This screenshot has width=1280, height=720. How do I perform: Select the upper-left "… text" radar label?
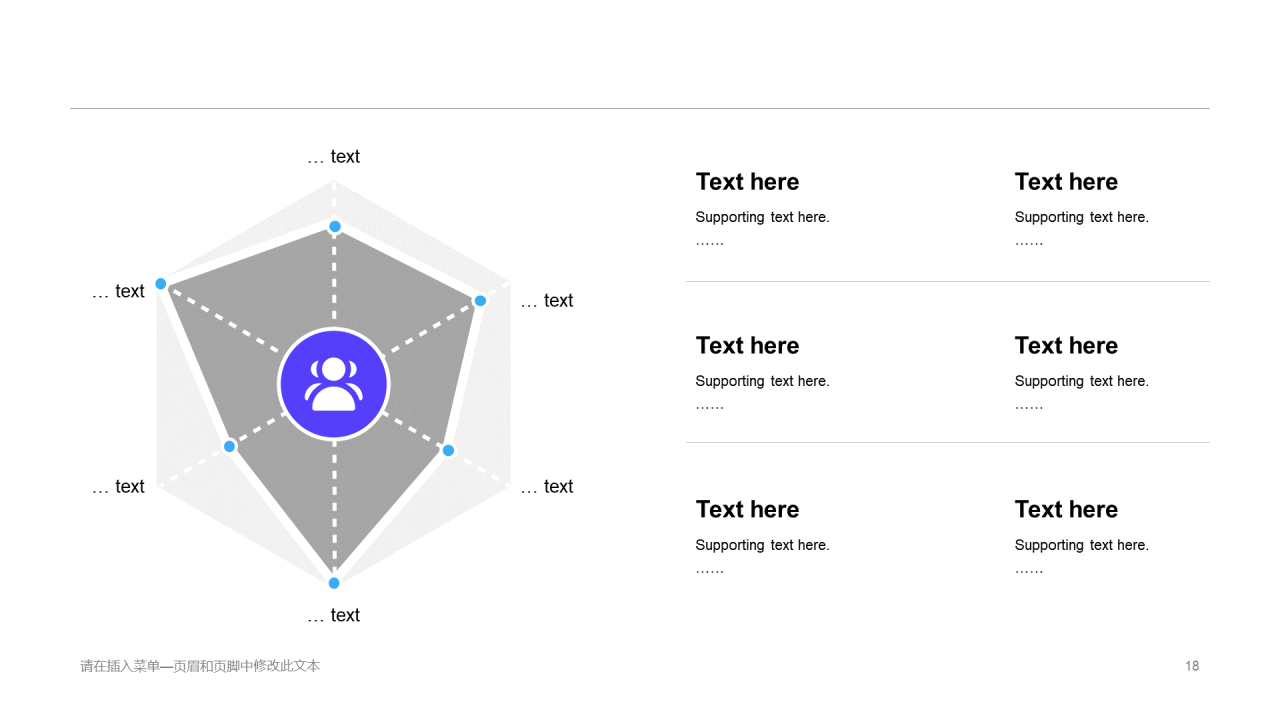118,292
